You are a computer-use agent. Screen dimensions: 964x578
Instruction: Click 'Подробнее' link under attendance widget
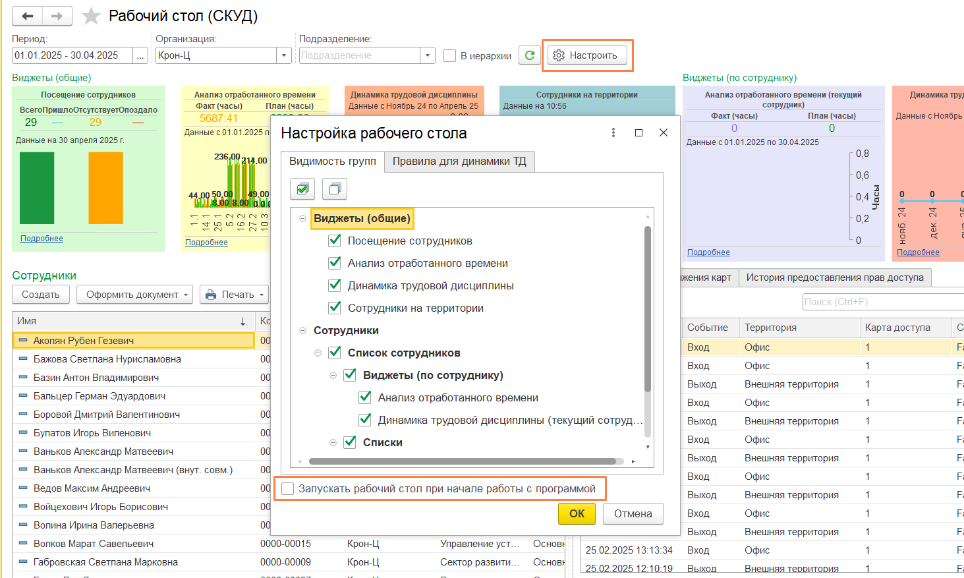tap(41, 238)
